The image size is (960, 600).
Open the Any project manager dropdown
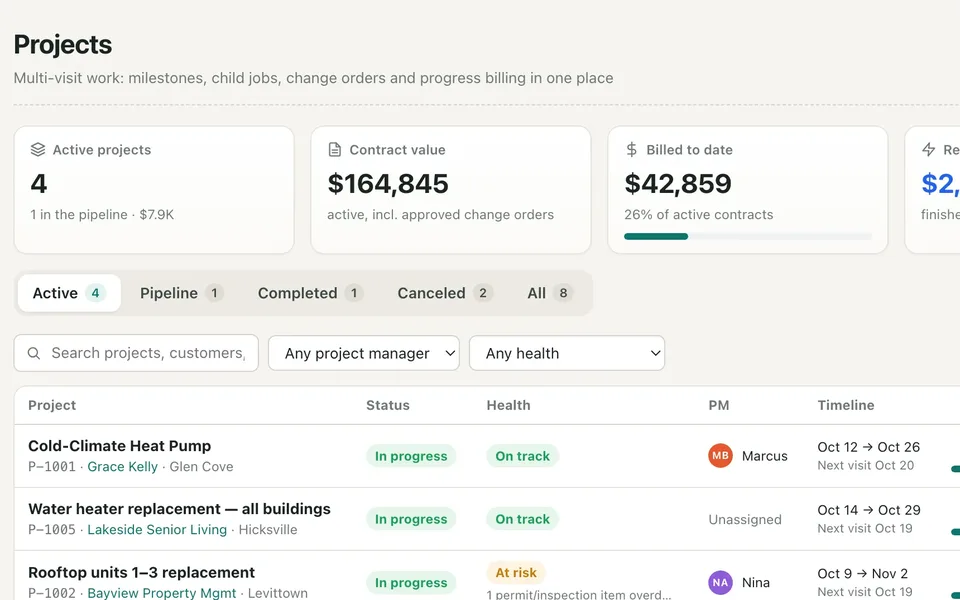364,353
